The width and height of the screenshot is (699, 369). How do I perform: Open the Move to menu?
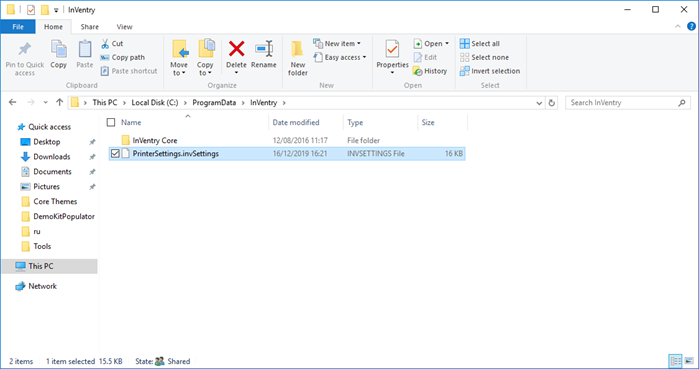tap(179, 58)
